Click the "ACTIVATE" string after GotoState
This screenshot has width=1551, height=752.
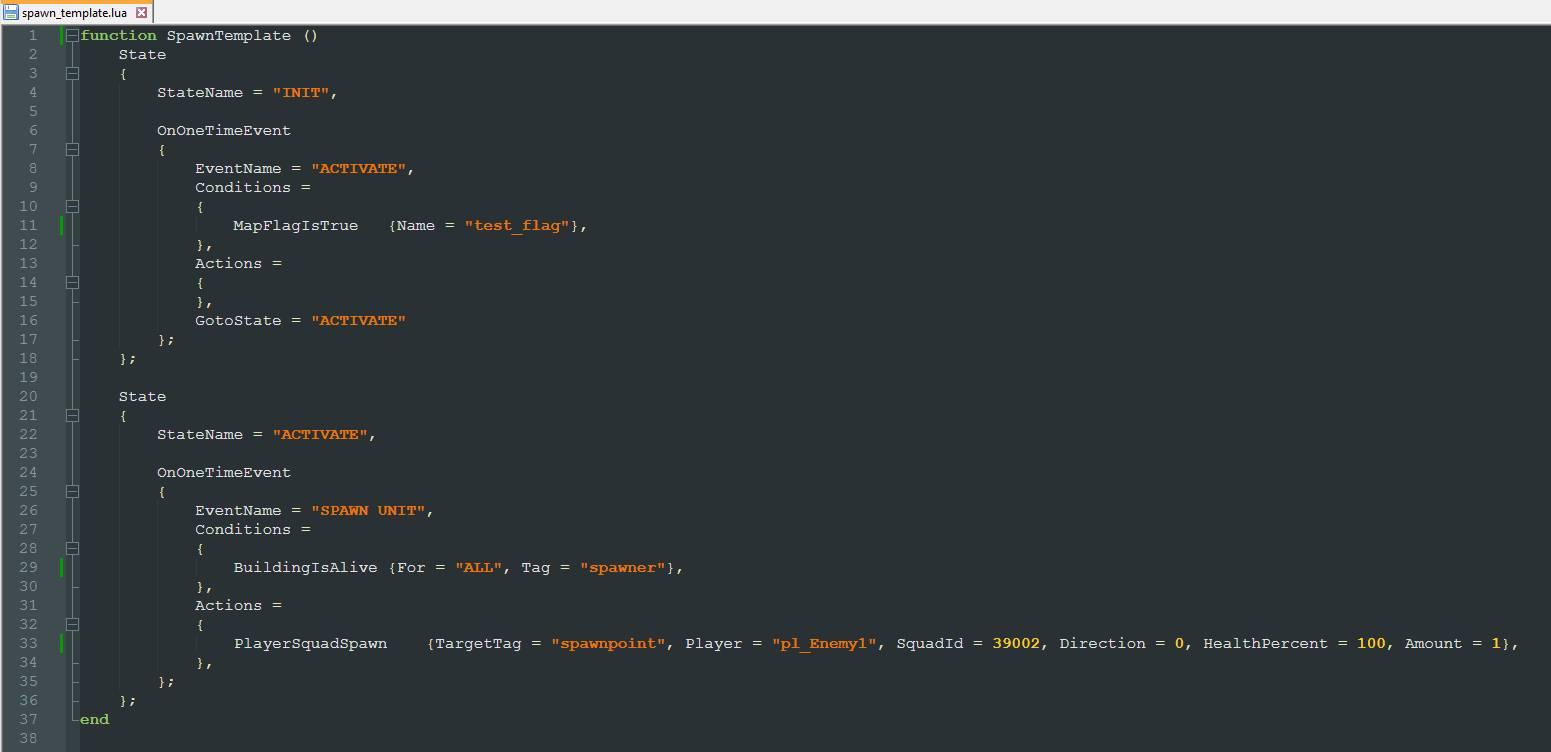click(x=358, y=320)
